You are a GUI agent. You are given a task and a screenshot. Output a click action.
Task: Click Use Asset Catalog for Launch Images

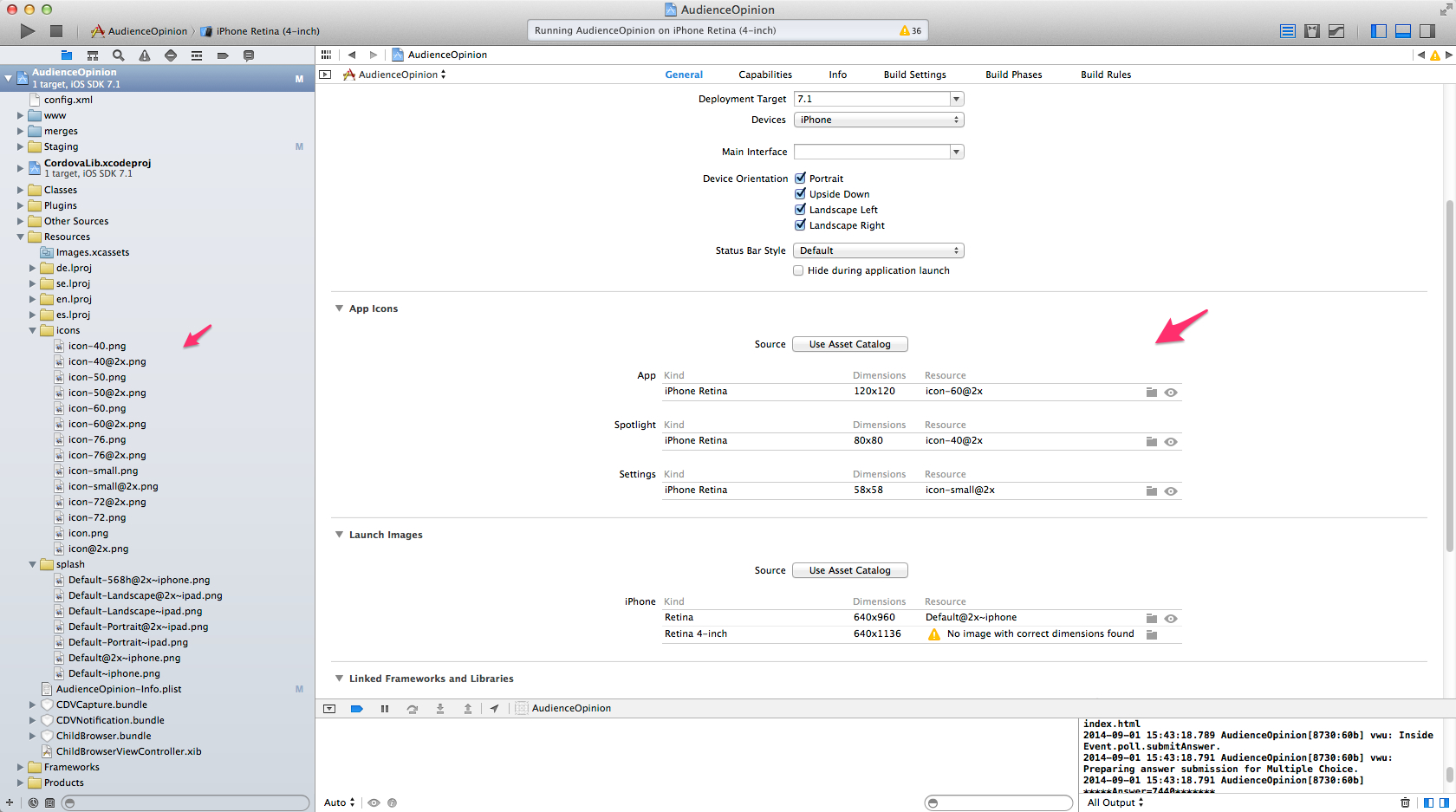click(x=850, y=570)
